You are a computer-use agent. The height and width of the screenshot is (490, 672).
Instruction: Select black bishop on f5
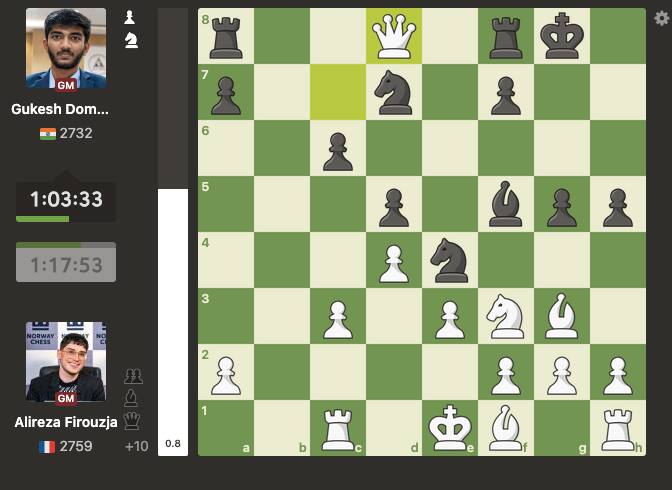506,204
